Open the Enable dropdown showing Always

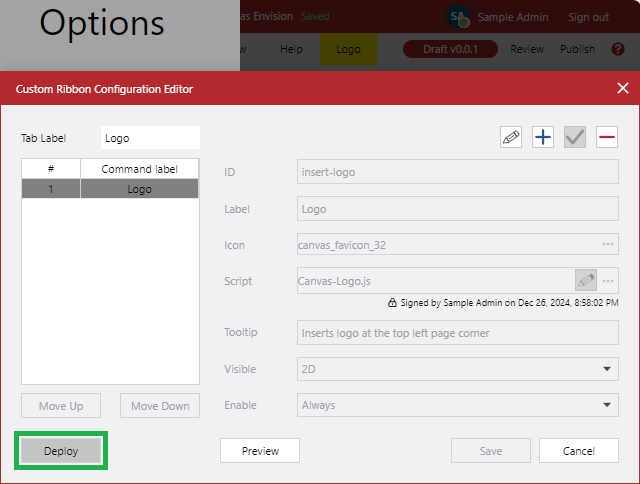[x=458, y=405]
